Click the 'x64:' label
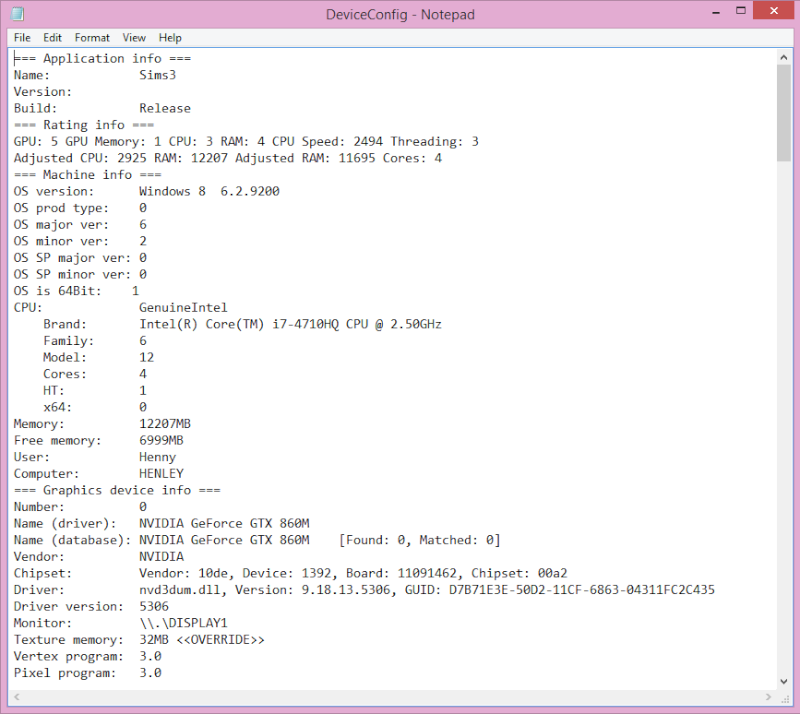The image size is (800, 714). point(57,407)
